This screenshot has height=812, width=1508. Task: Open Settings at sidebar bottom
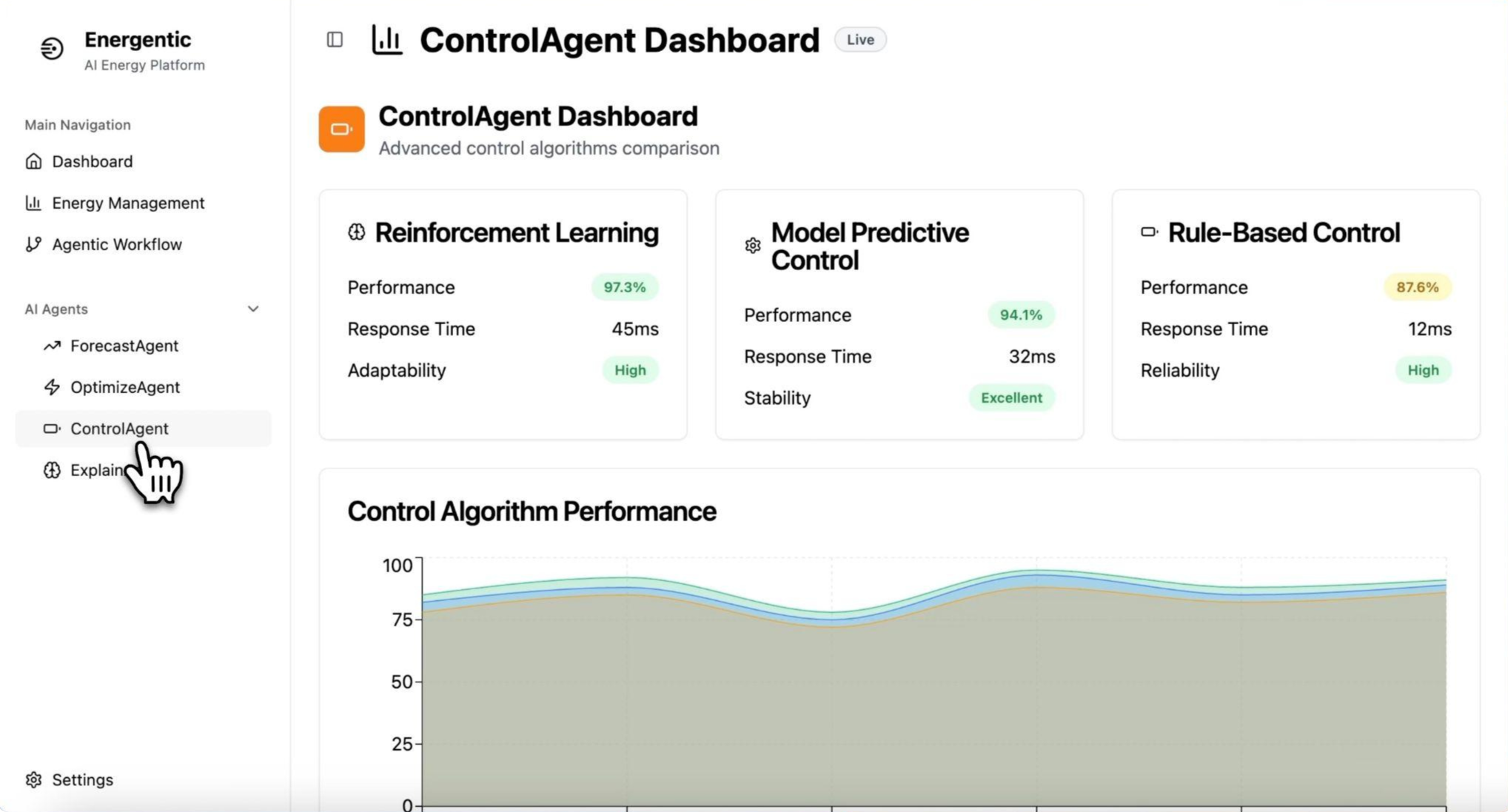82,779
